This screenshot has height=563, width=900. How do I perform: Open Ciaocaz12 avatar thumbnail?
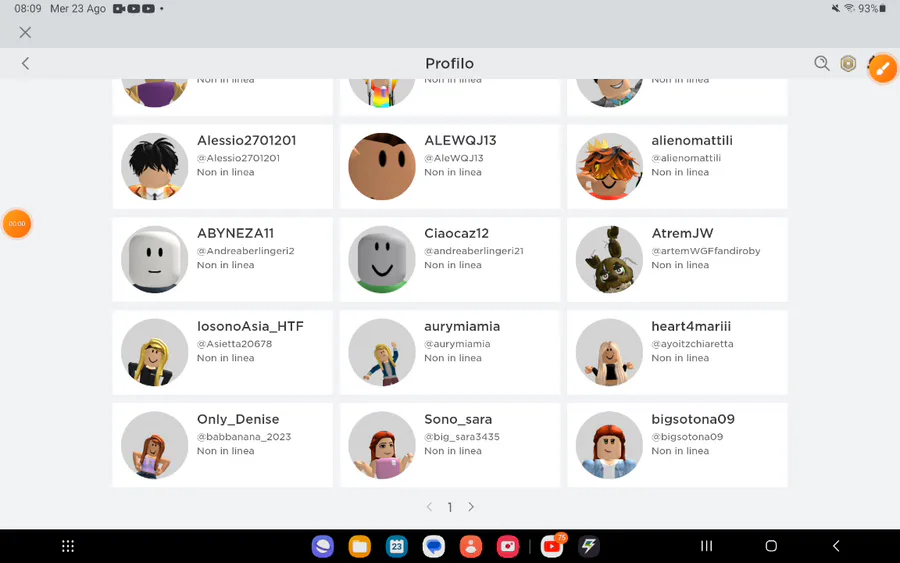coord(382,259)
